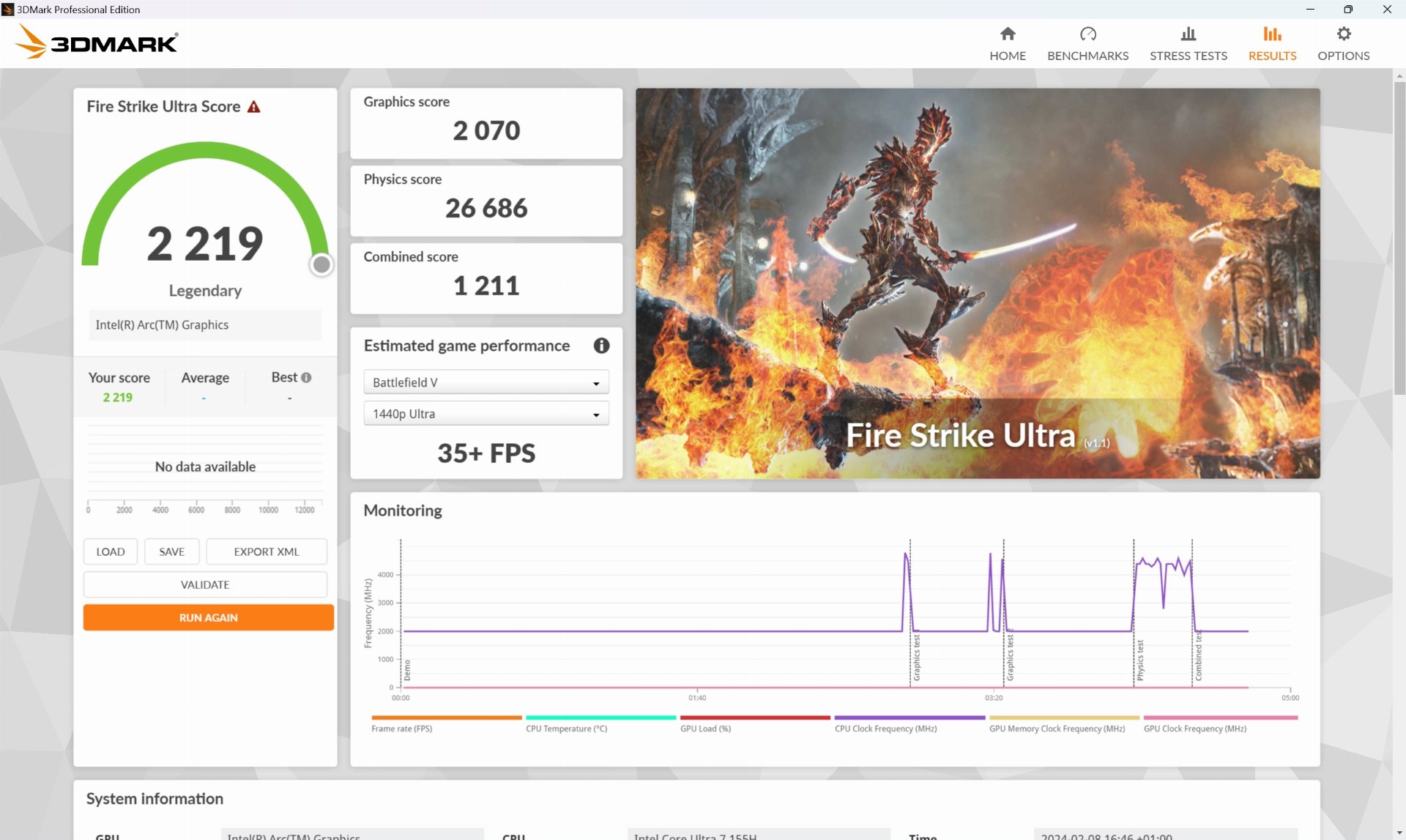Image resolution: width=1406 pixels, height=840 pixels.
Task: Open Benchmarks via the gauge icon
Action: [1087, 34]
